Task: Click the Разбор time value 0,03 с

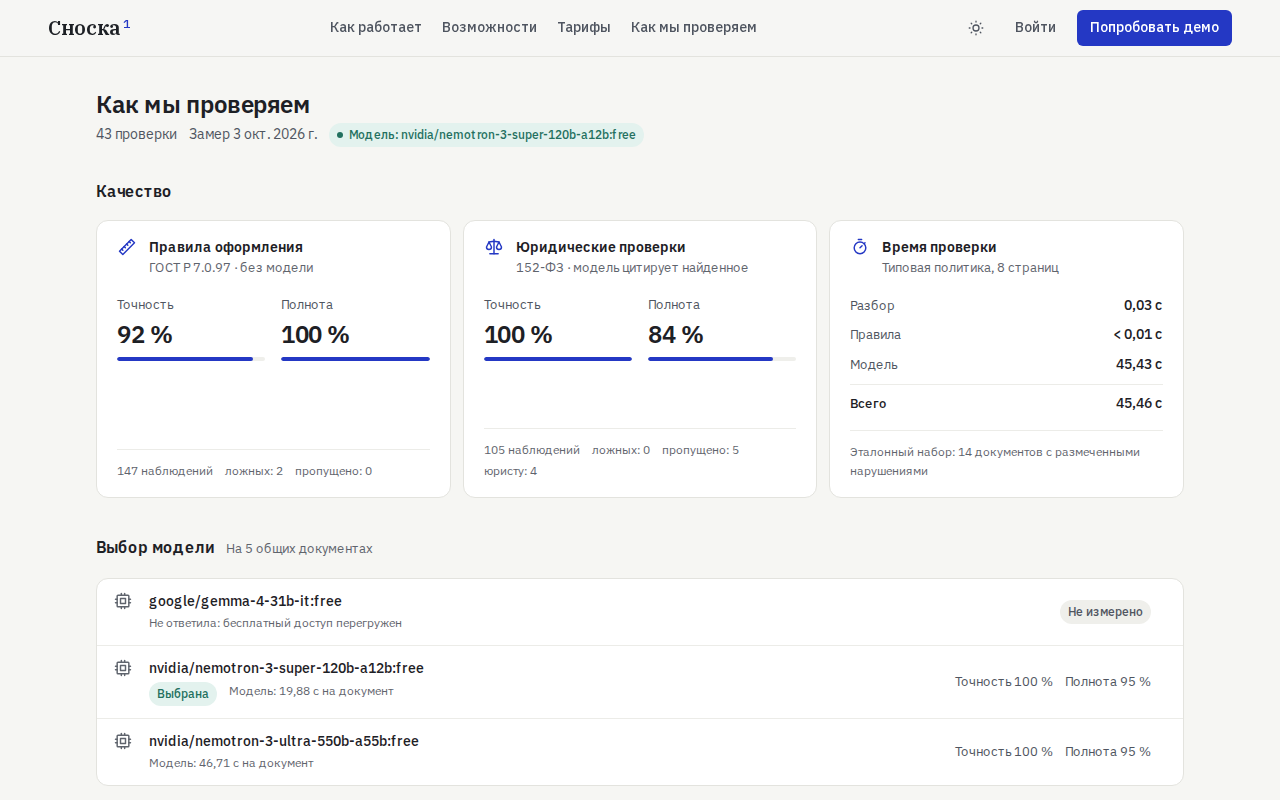Action: coord(1143,306)
